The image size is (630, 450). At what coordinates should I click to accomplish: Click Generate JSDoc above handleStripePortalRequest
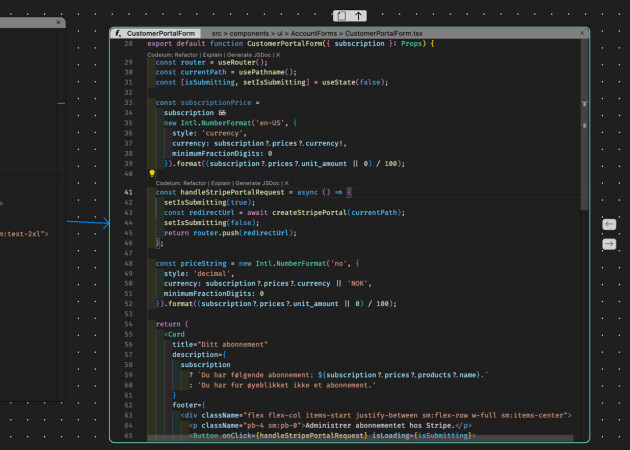tap(257, 183)
